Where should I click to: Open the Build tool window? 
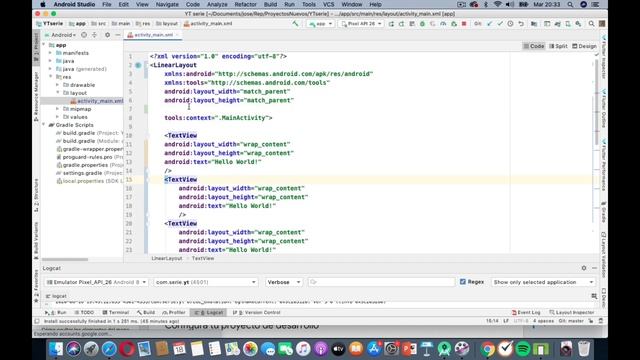point(146,312)
